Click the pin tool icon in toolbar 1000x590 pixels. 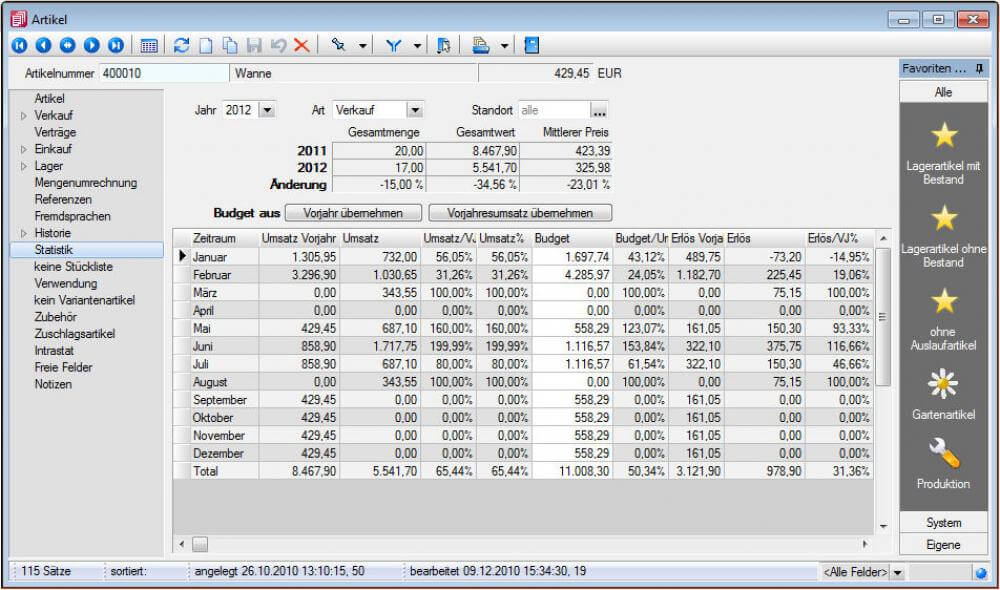[339, 45]
